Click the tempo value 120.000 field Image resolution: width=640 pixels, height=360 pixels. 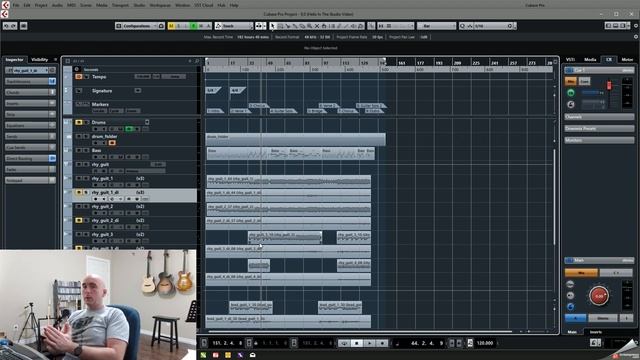(x=484, y=343)
